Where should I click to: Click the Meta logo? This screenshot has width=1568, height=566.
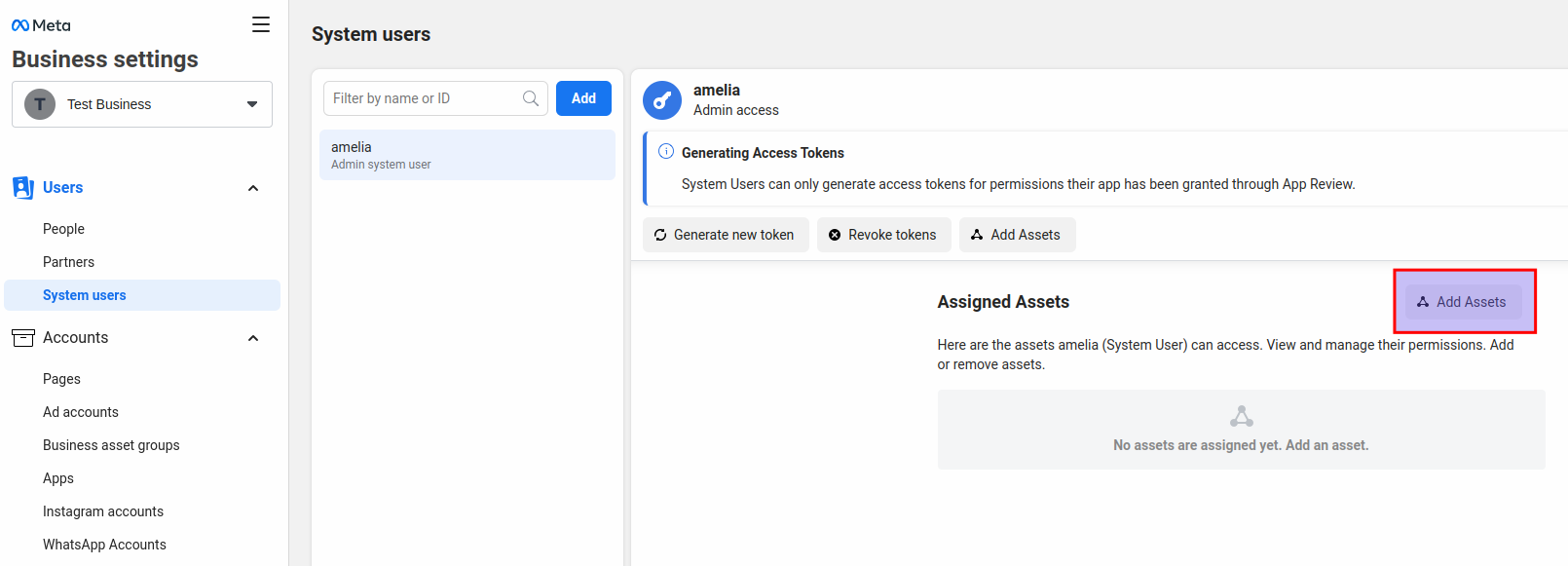pyautogui.click(x=41, y=25)
